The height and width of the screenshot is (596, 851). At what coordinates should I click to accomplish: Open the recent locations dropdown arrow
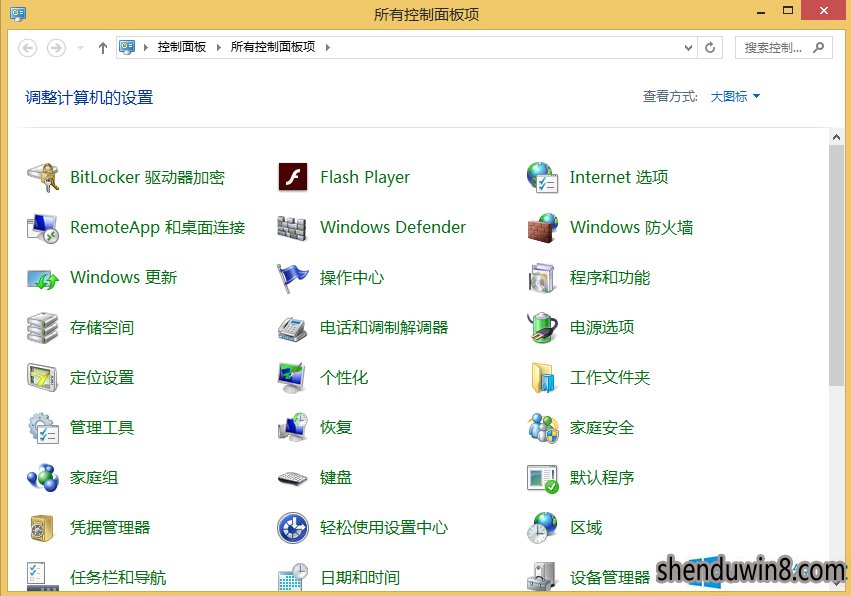(80, 48)
